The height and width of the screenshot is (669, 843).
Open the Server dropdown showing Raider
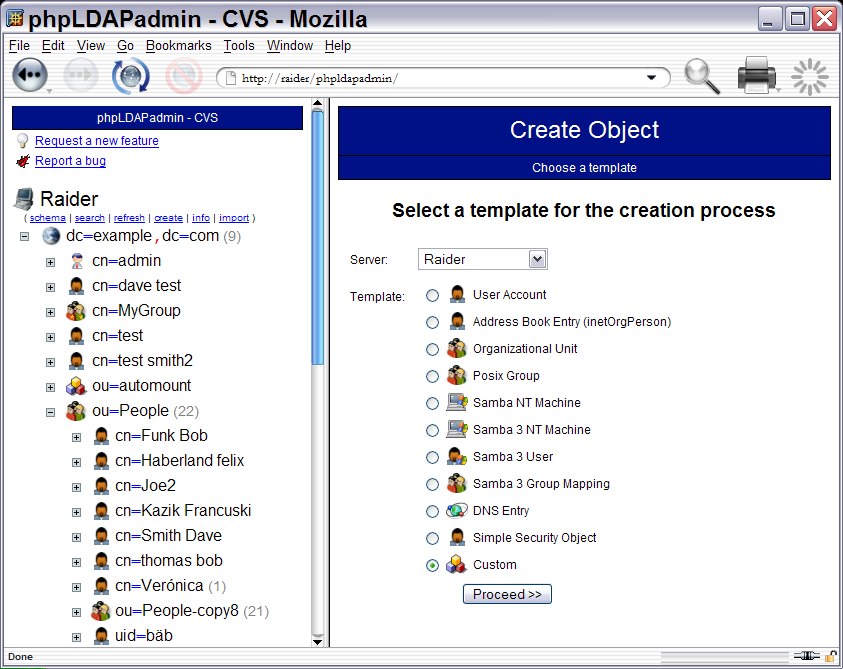(482, 260)
